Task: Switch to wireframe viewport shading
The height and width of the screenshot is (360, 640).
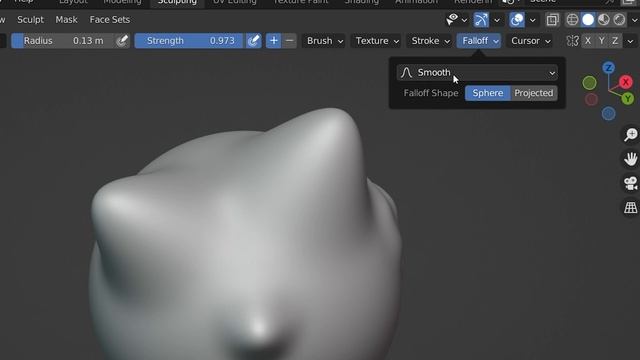Action: point(572,20)
